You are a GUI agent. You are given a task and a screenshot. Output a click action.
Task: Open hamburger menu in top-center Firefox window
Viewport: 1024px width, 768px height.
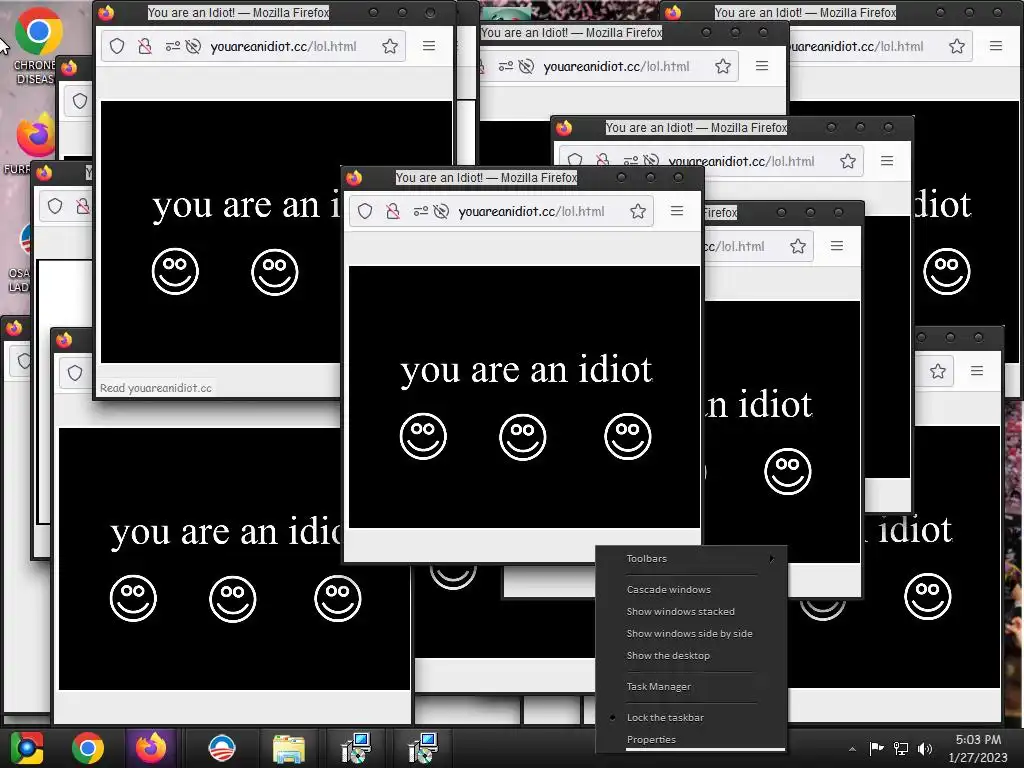pos(761,66)
